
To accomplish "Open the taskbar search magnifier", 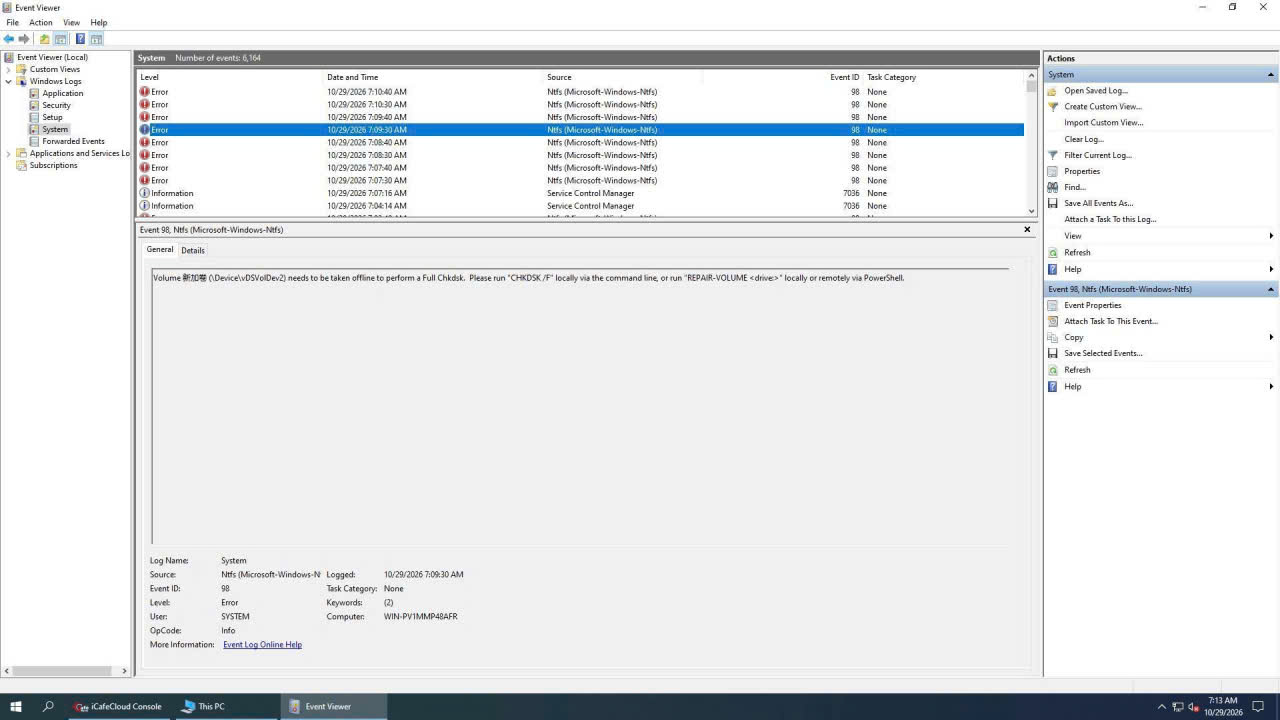I will (48, 706).
